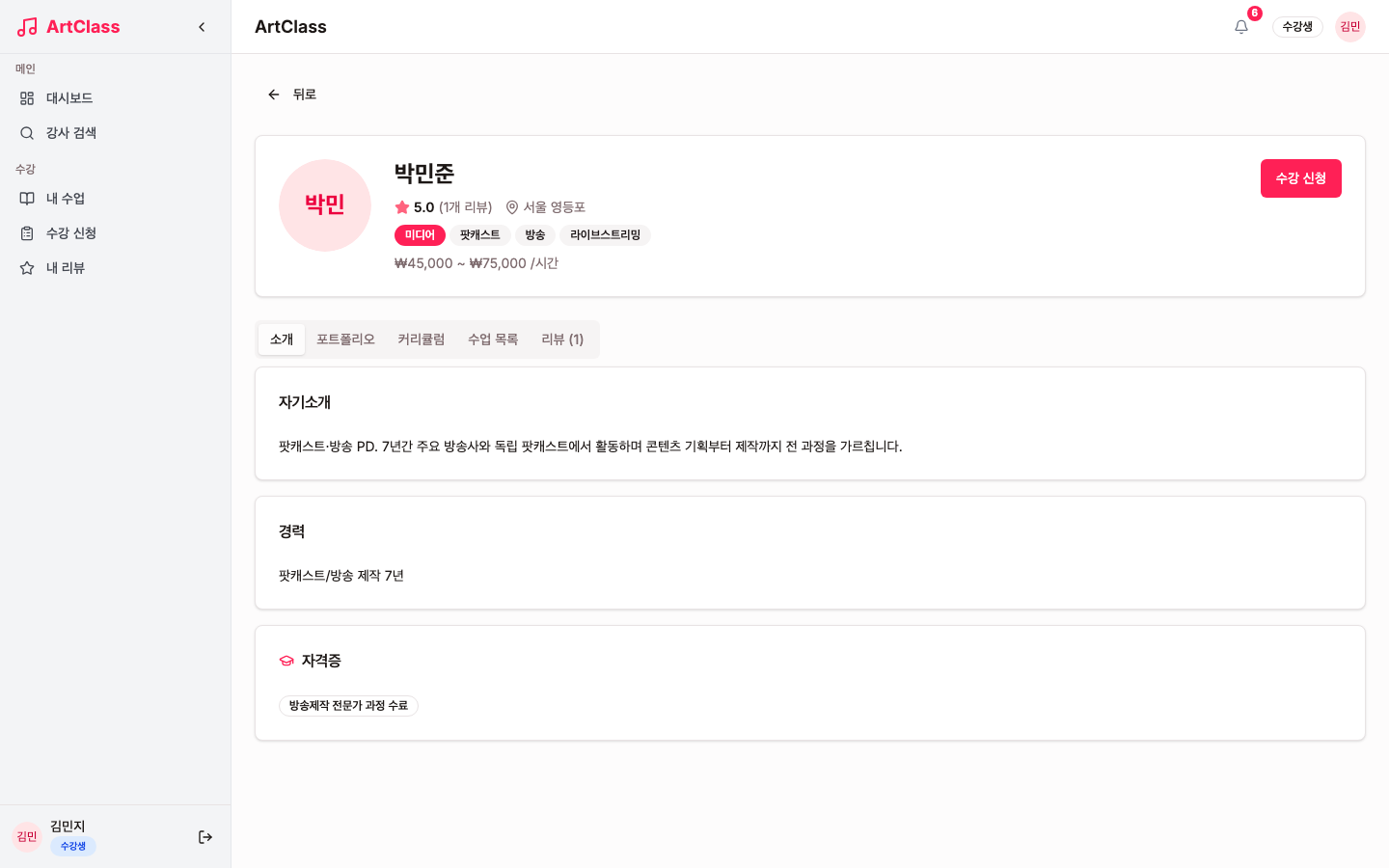Open the notification bell
The width and height of the screenshot is (1389, 868).
[1241, 27]
